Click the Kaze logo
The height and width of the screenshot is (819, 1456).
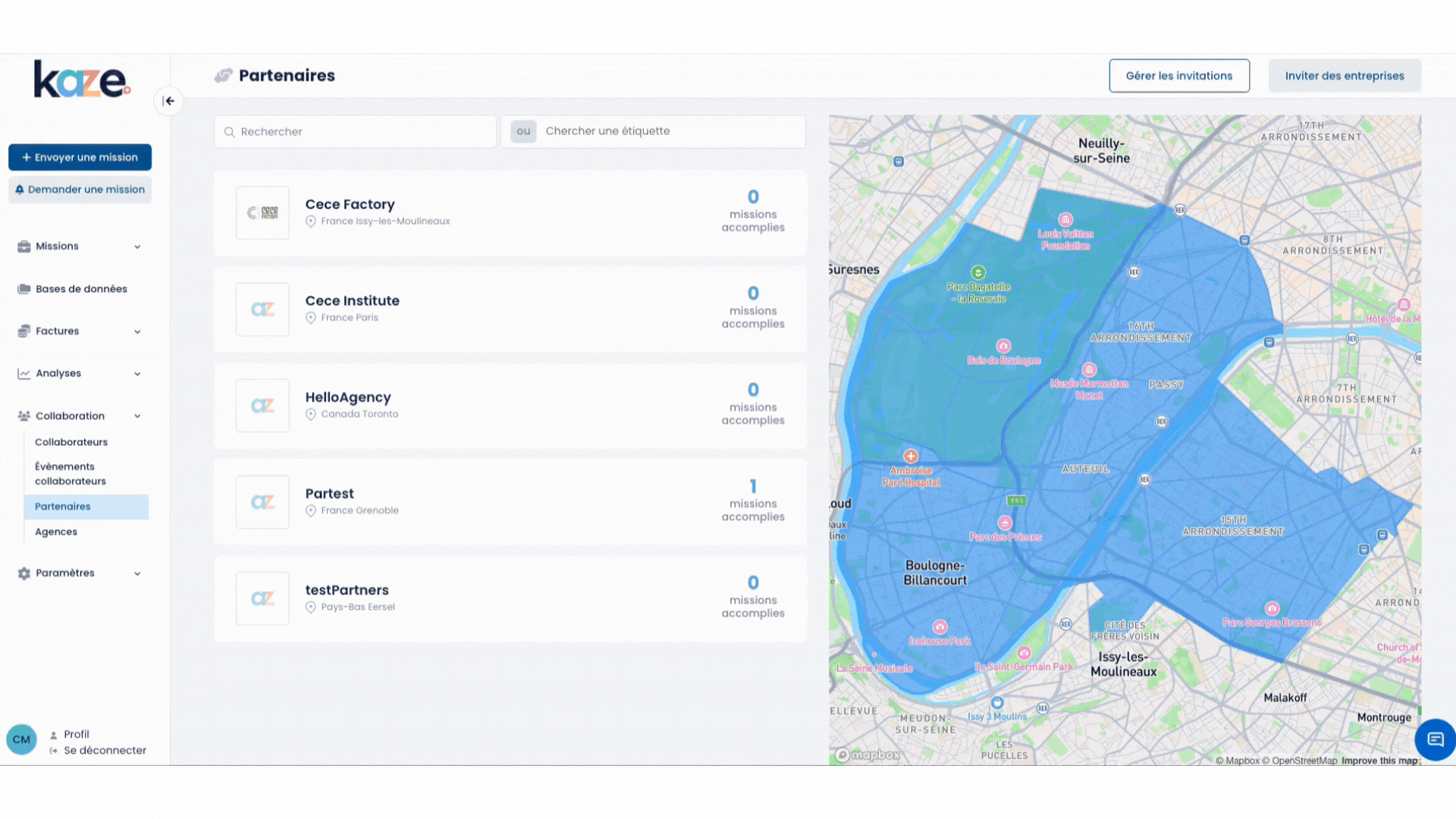click(82, 80)
